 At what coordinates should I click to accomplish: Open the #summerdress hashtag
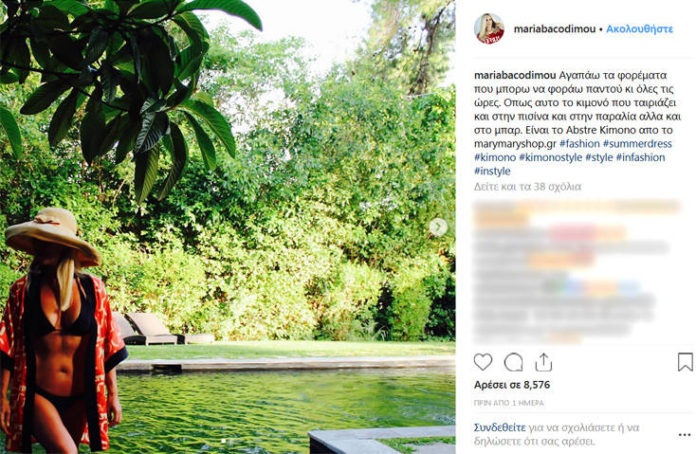(637, 144)
